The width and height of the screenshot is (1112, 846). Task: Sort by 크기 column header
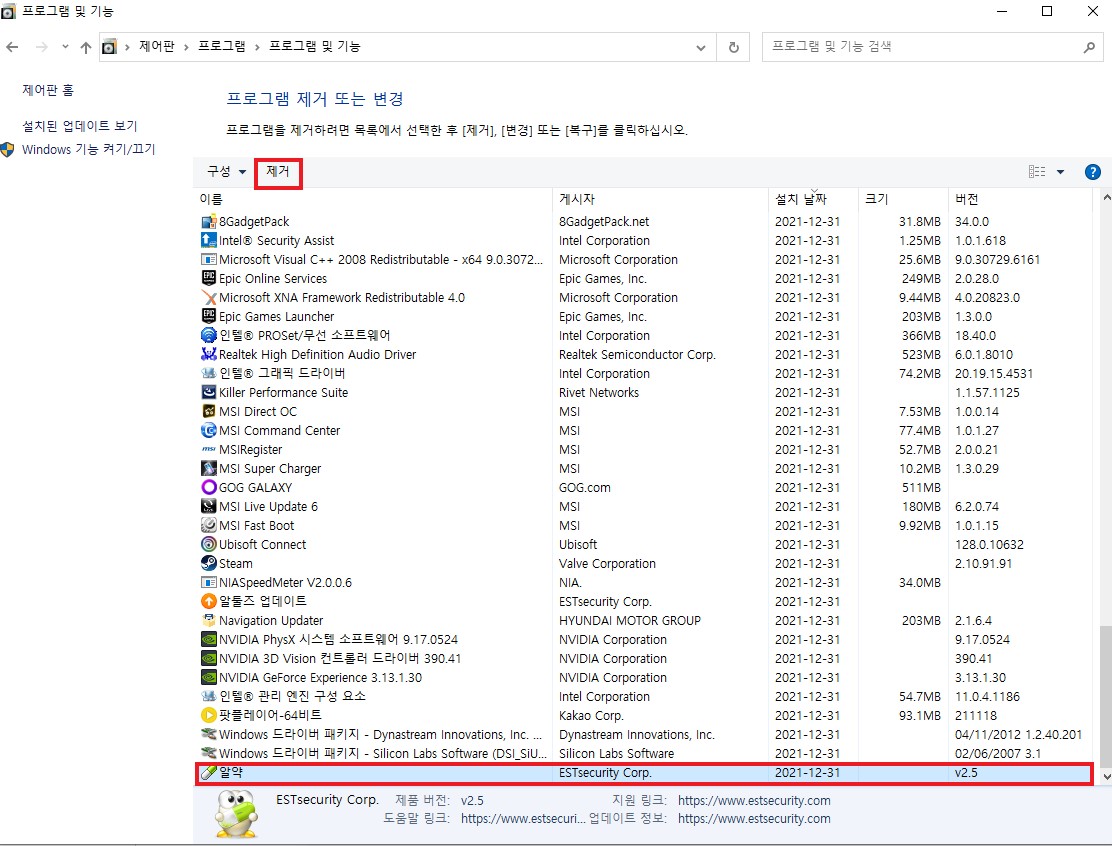903,199
